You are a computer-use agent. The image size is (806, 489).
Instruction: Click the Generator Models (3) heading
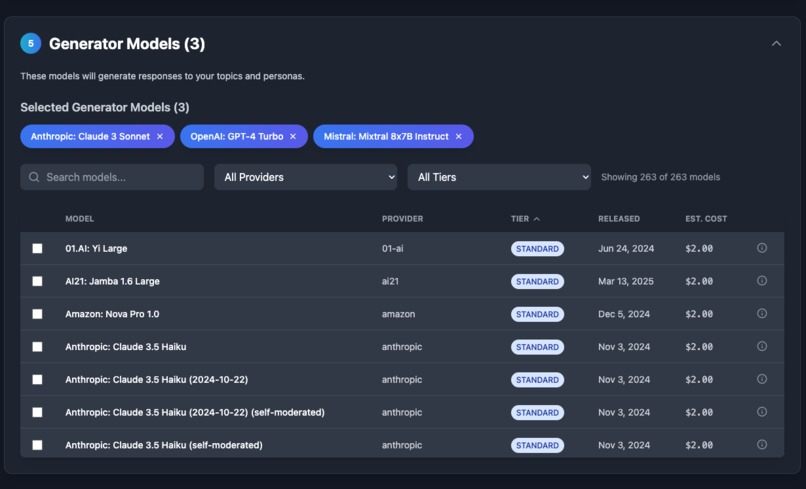(x=127, y=44)
